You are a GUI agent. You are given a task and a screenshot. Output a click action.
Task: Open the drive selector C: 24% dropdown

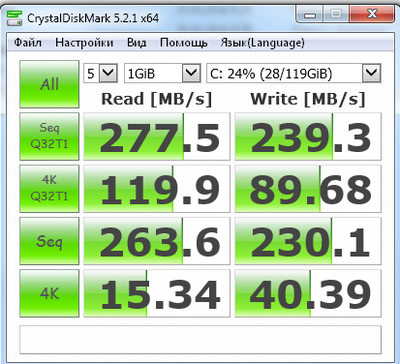pos(294,73)
